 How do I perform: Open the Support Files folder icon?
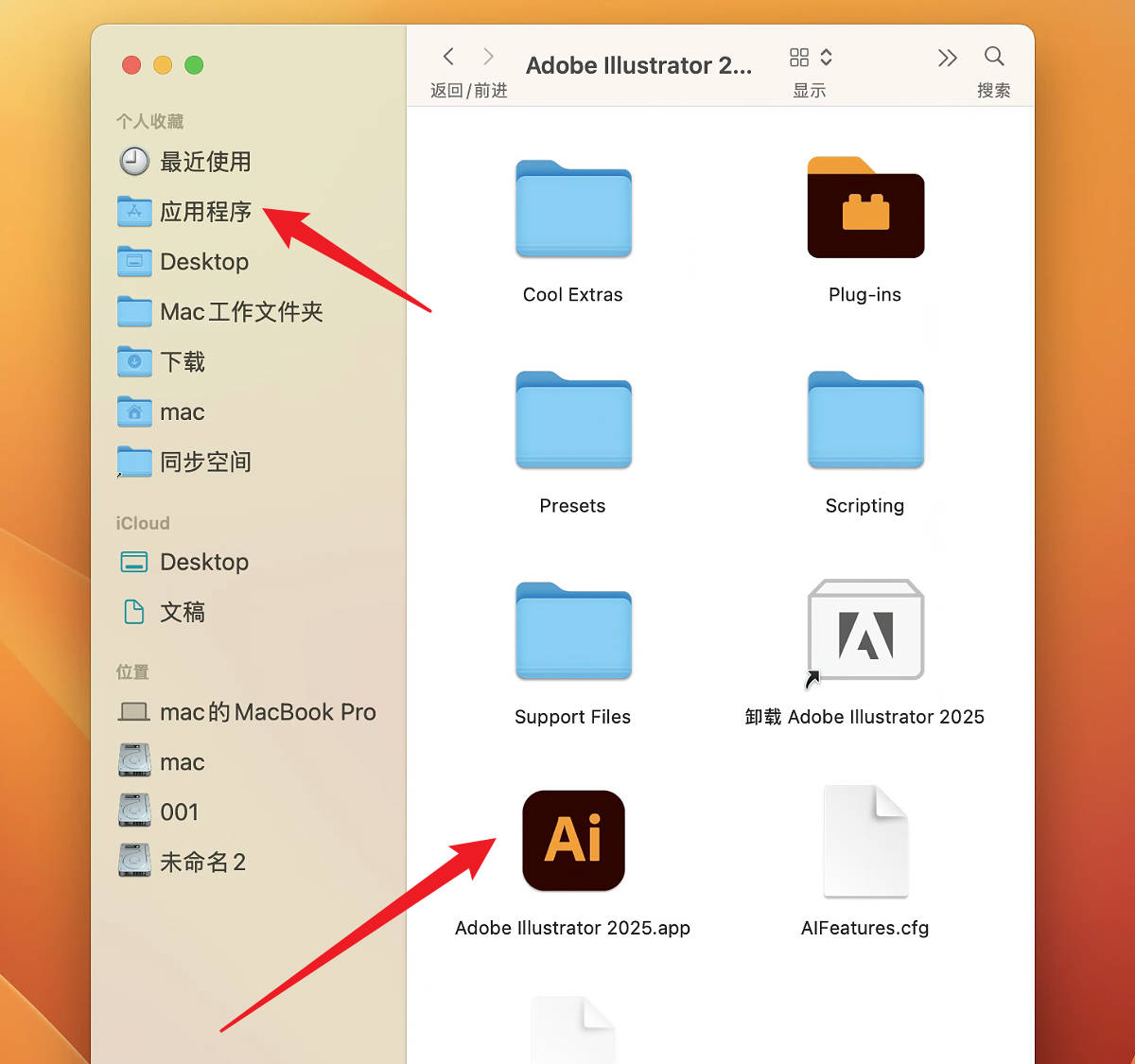coord(573,631)
